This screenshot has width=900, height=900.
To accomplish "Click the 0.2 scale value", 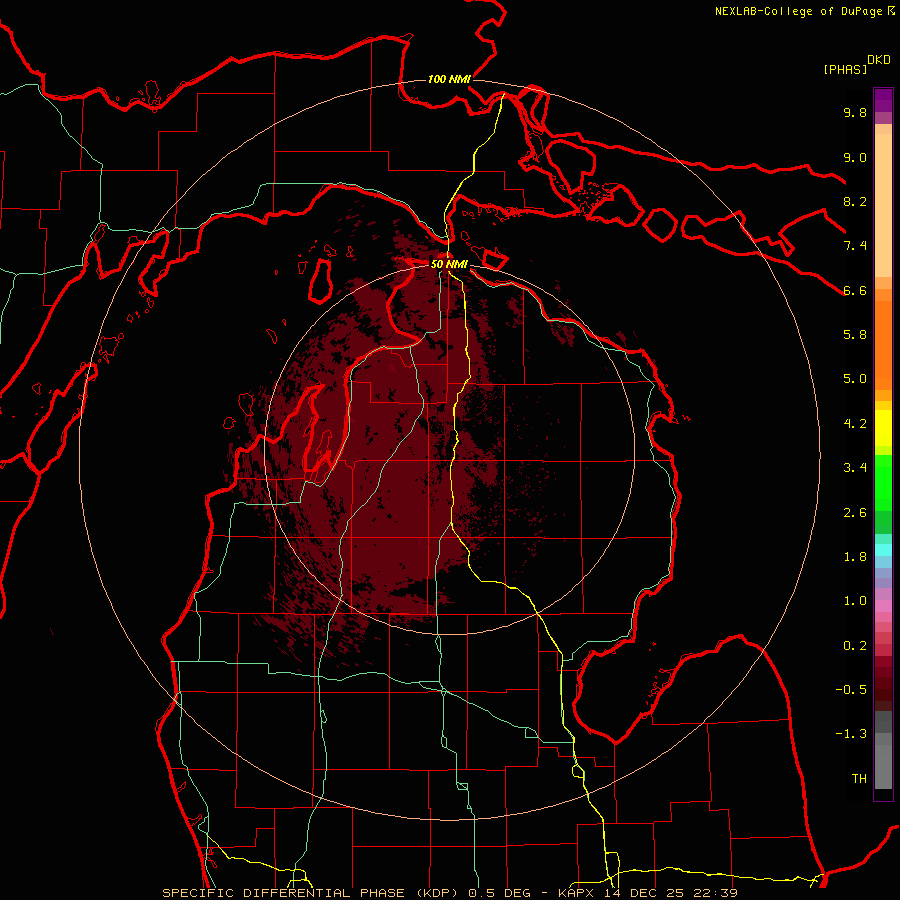I will [x=855, y=646].
